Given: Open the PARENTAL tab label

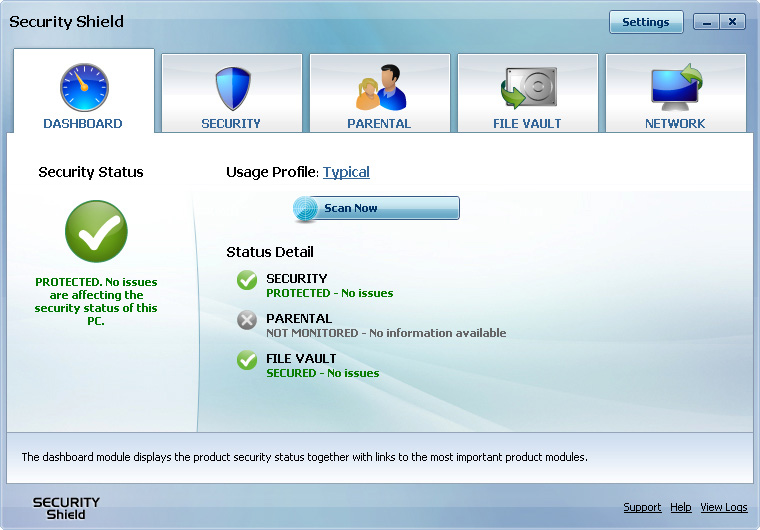Looking at the screenshot, I should [379, 124].
